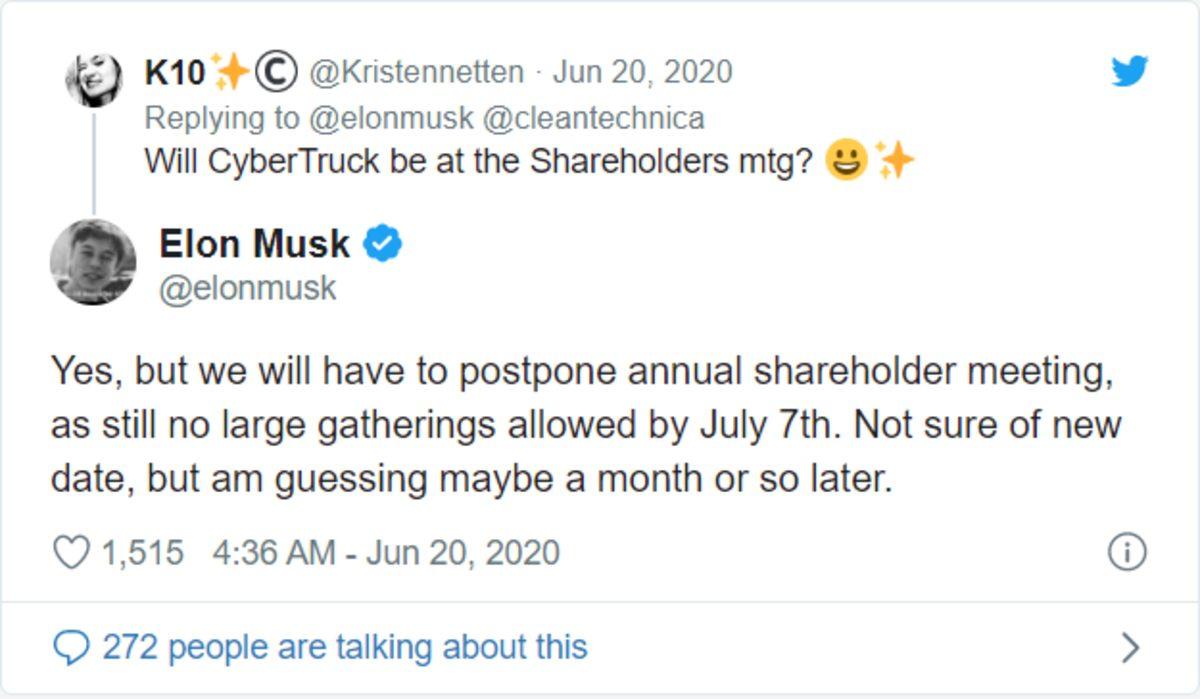Click the @elonmusk mention in reply line

(390, 118)
